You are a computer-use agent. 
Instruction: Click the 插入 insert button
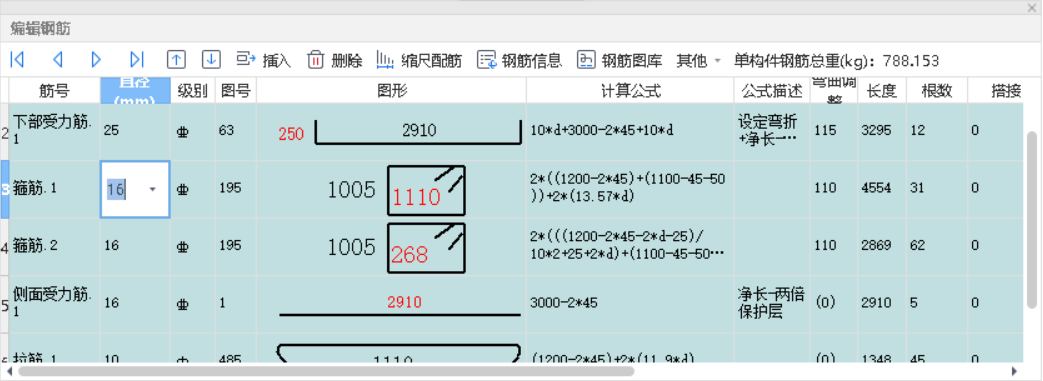264,61
